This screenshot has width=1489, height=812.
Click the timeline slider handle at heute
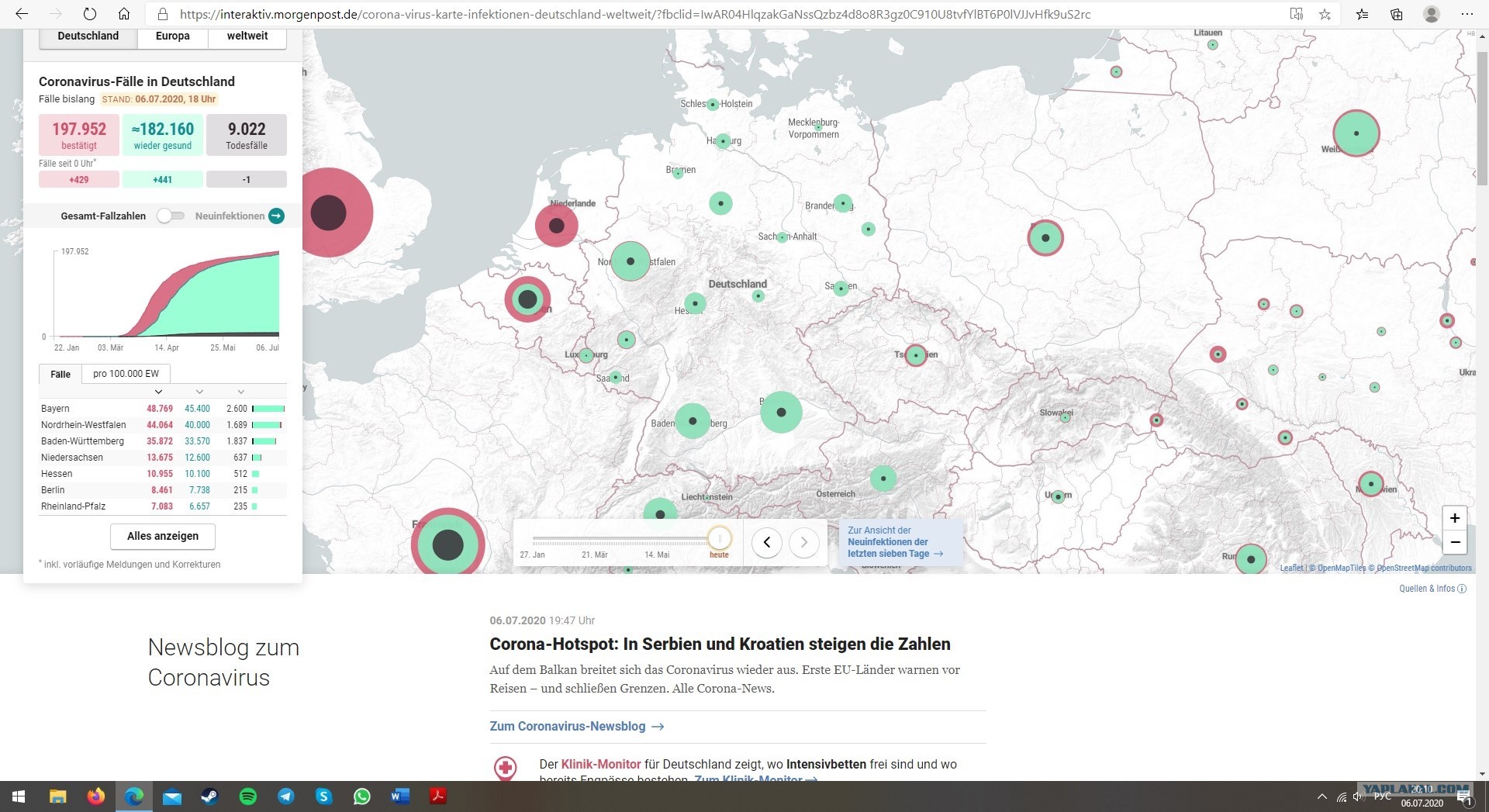pyautogui.click(x=719, y=538)
